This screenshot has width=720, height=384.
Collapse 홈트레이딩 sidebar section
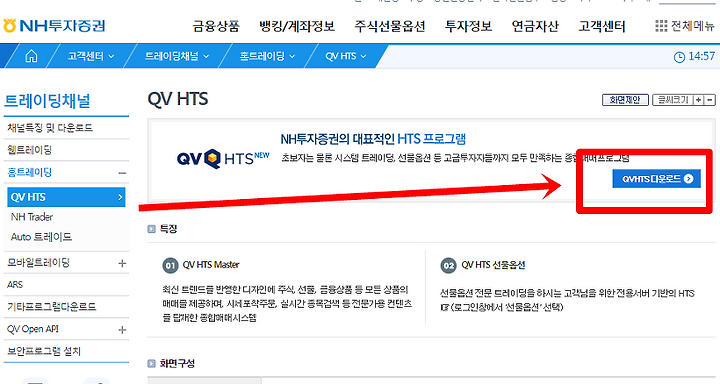coord(122,173)
